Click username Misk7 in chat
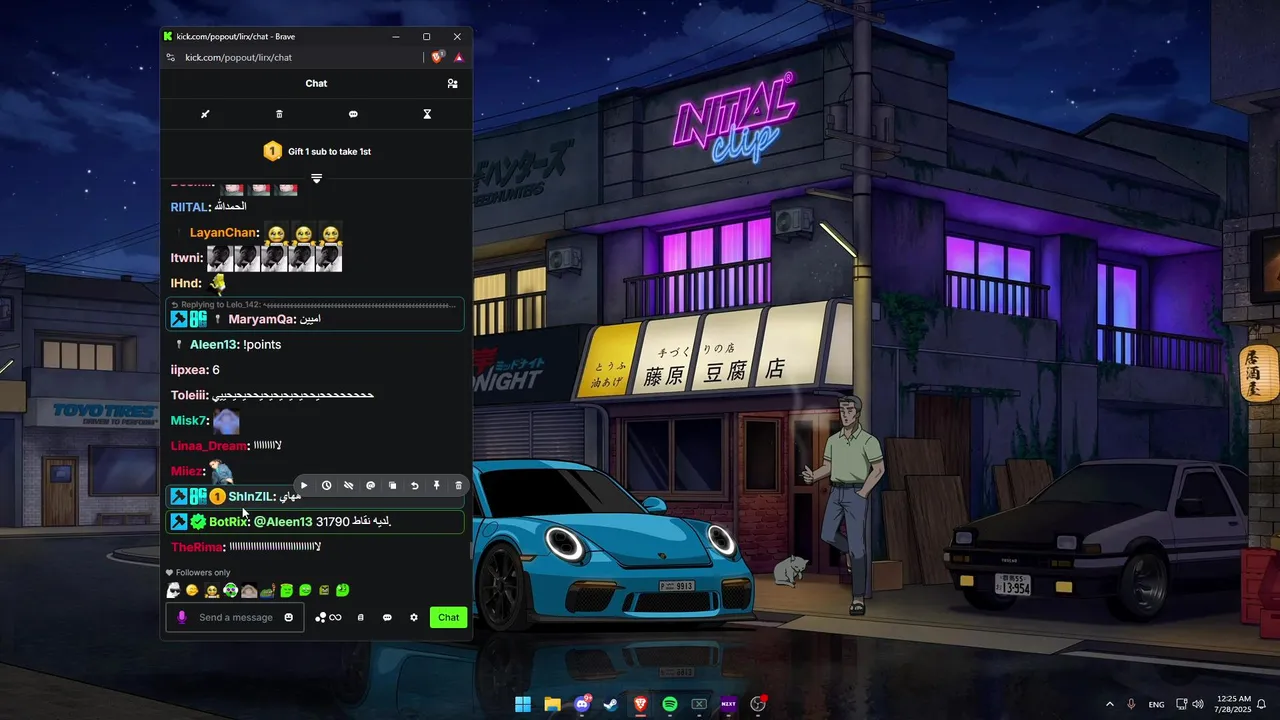The width and height of the screenshot is (1280, 720). 189,421
